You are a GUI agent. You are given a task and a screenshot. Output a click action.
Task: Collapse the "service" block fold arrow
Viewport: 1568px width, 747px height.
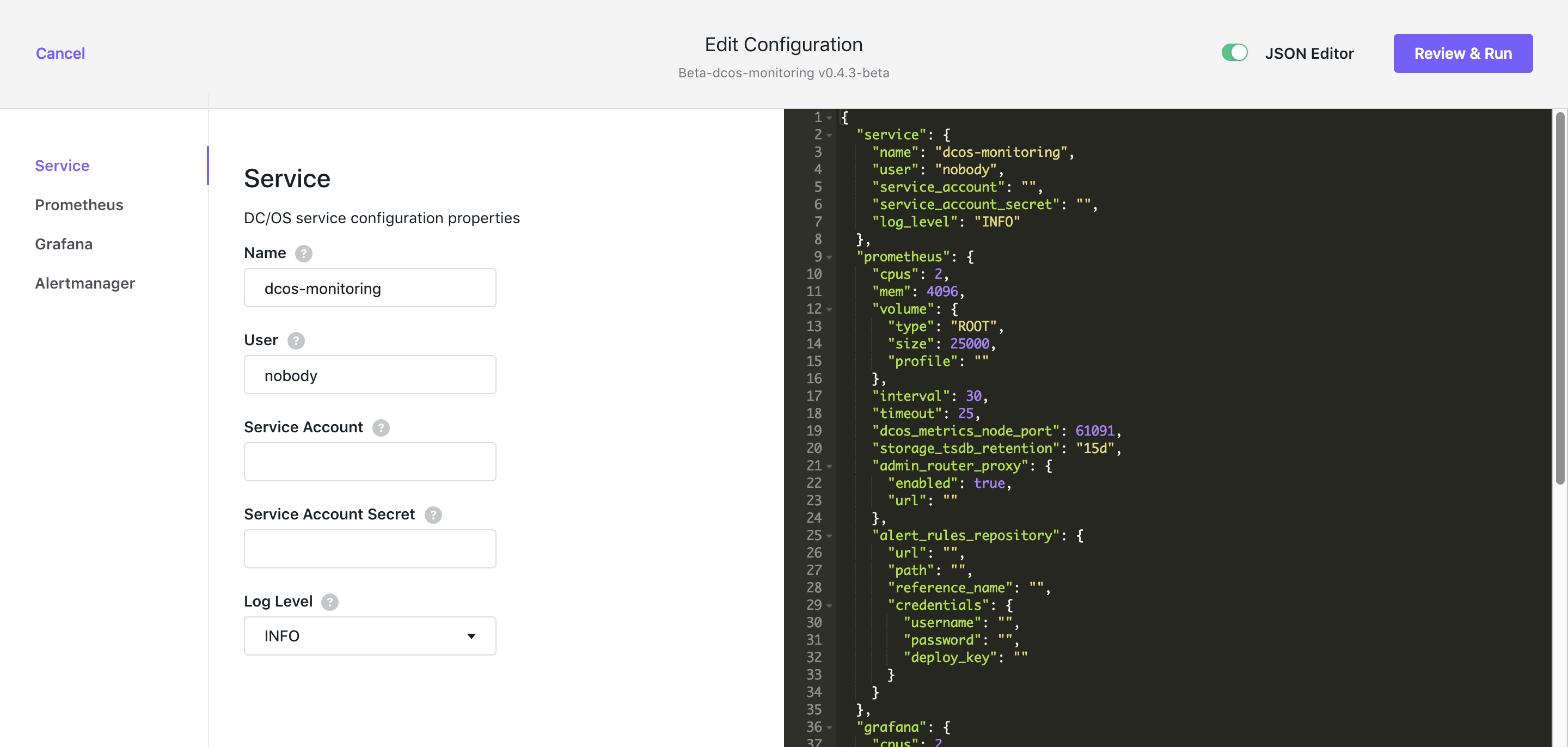point(830,135)
